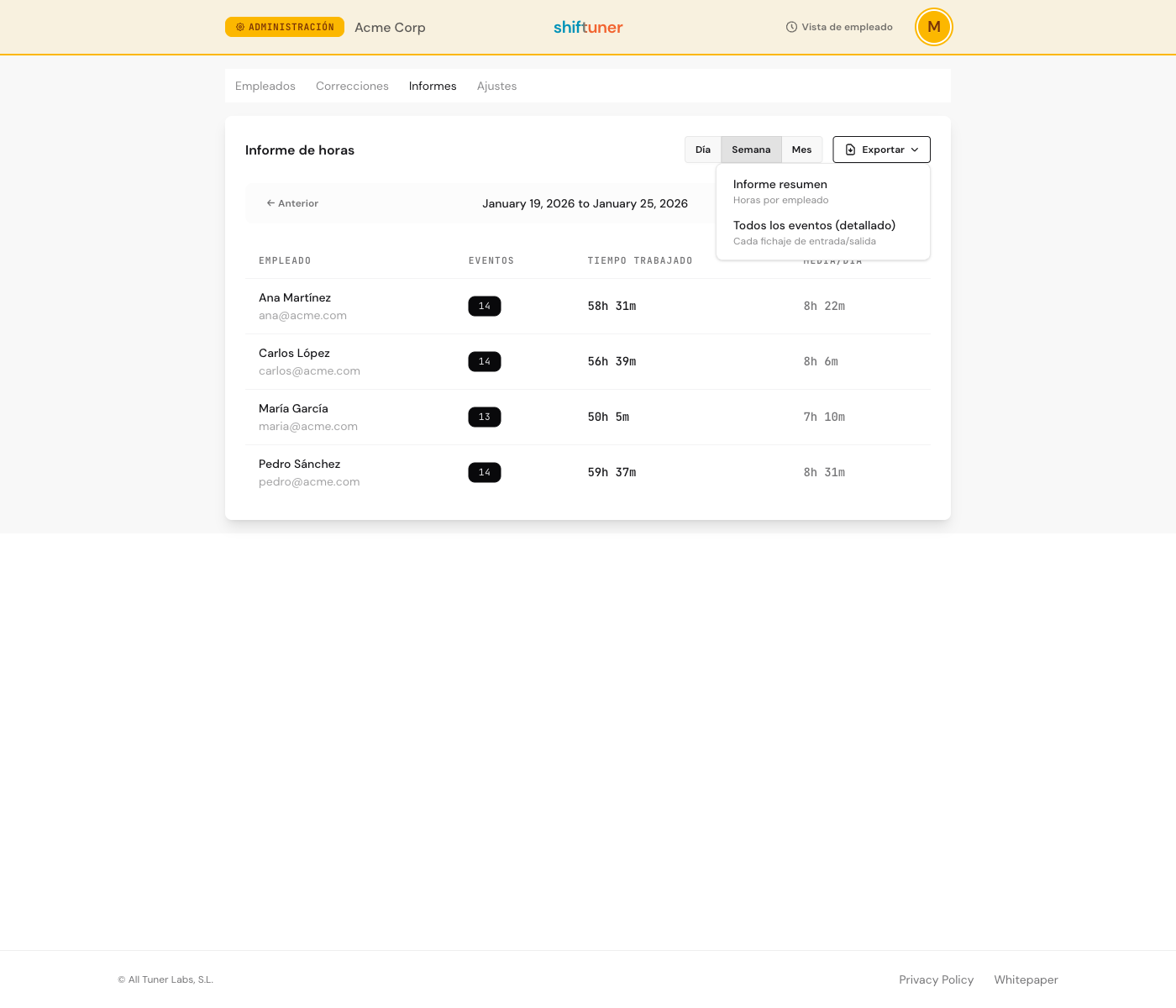The width and height of the screenshot is (1176, 1008).
Task: Click Ana Martínez's 14 events badge
Action: (485, 307)
